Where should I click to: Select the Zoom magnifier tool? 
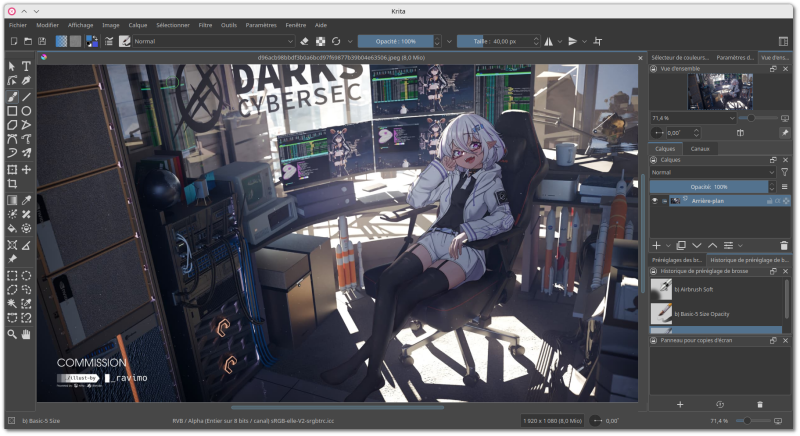(12, 334)
